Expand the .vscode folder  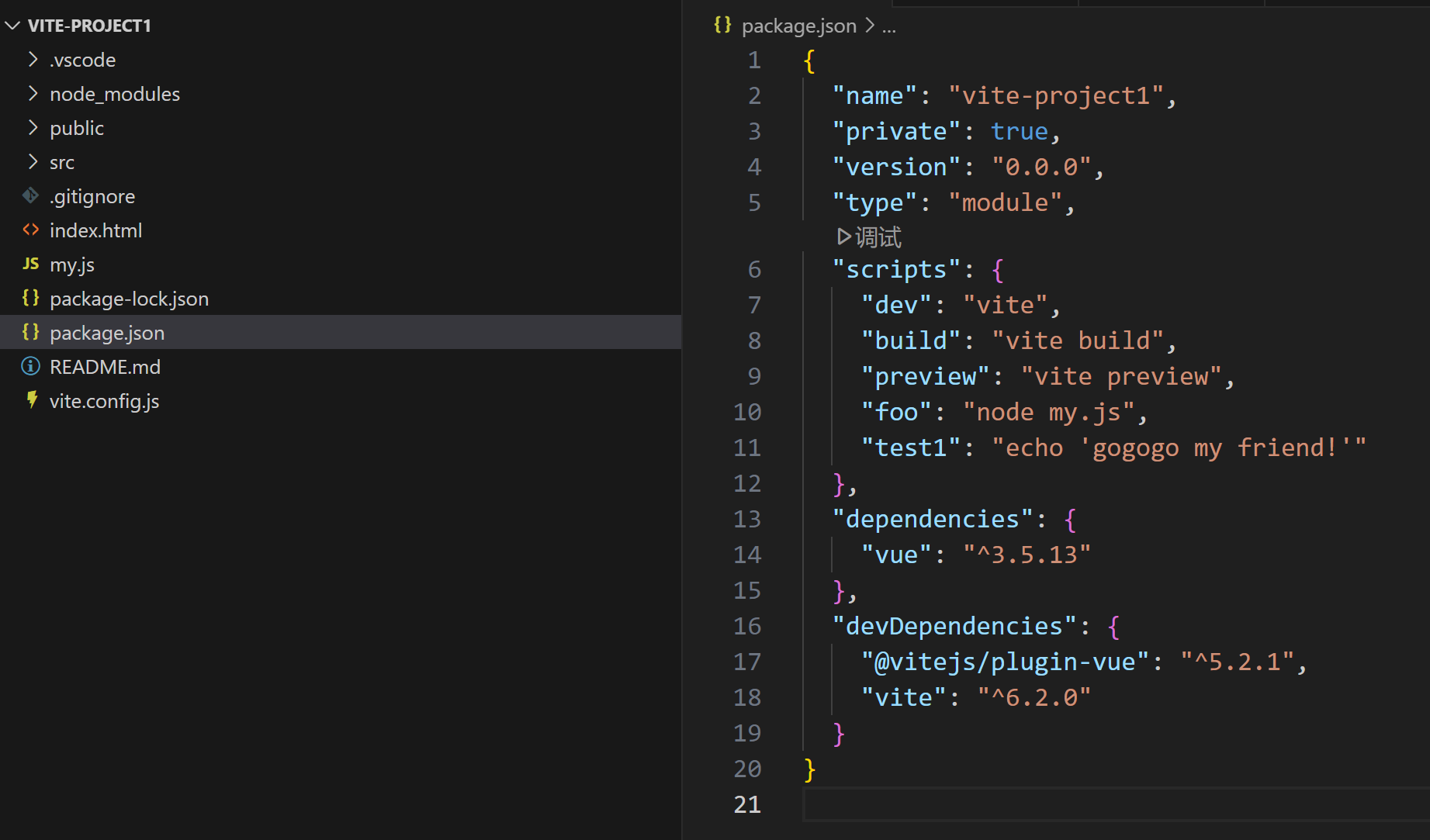[32, 59]
